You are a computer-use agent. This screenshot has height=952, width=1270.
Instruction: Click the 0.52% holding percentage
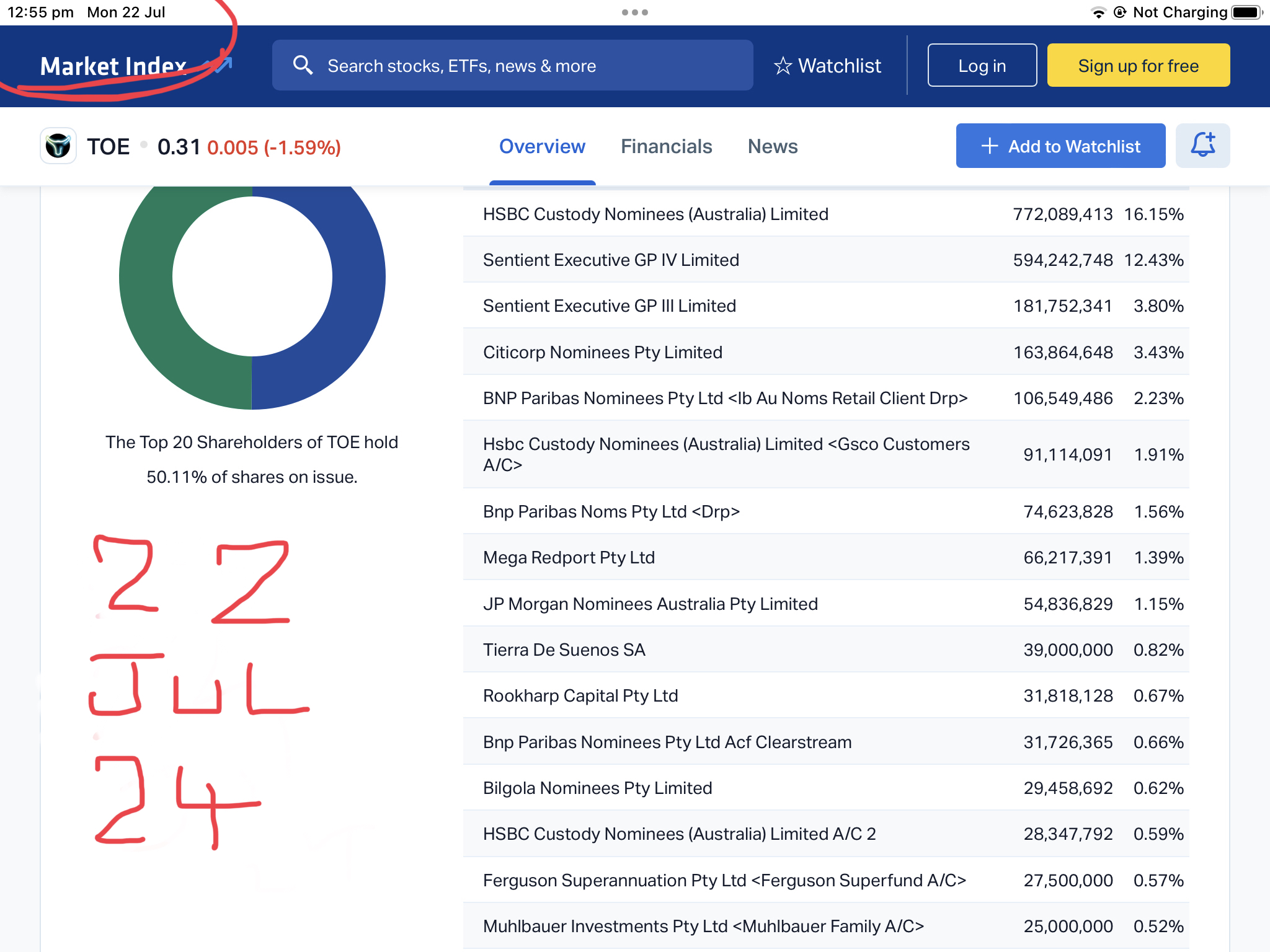tap(1158, 926)
